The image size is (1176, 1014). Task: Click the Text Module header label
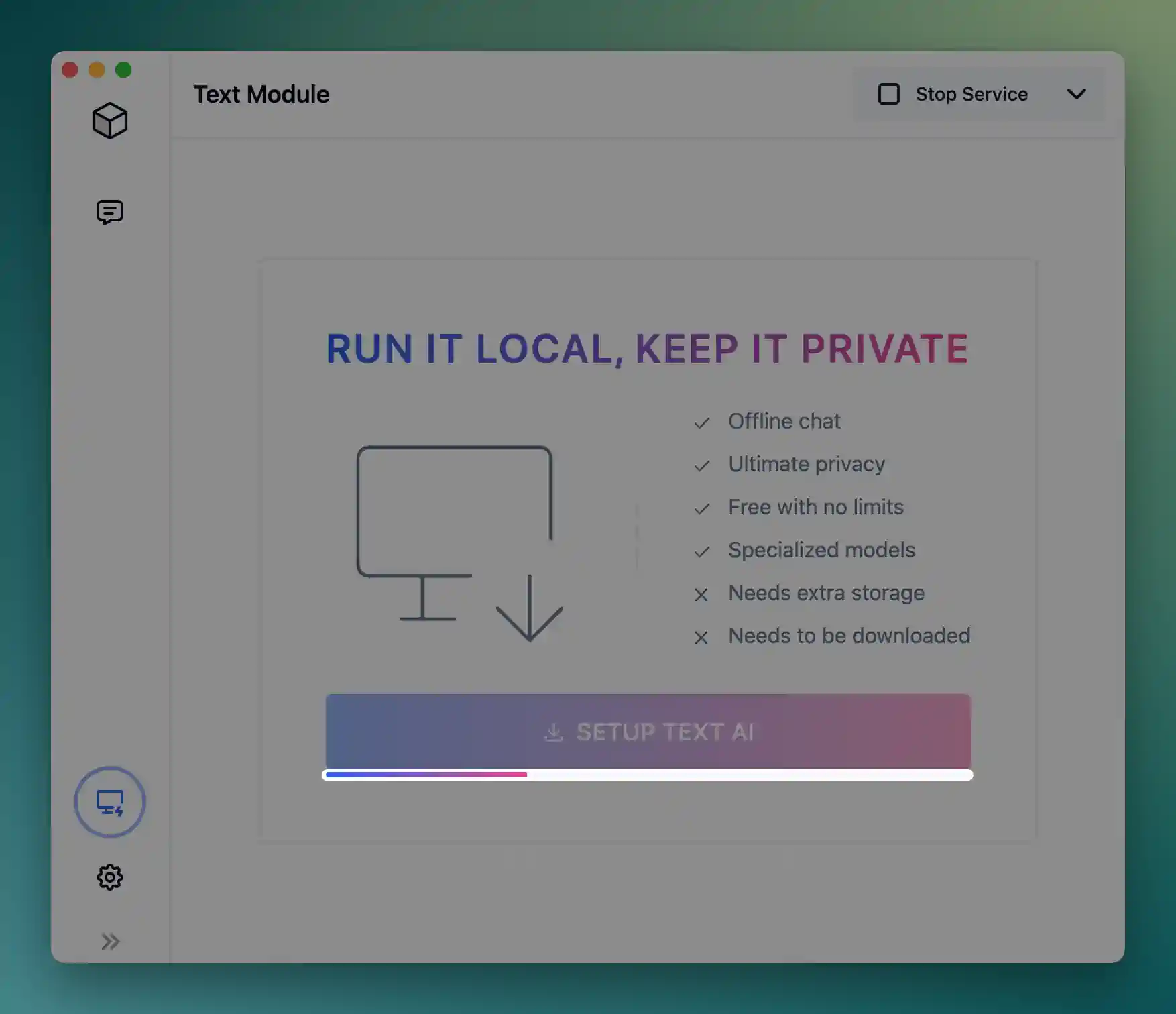pyautogui.click(x=261, y=94)
